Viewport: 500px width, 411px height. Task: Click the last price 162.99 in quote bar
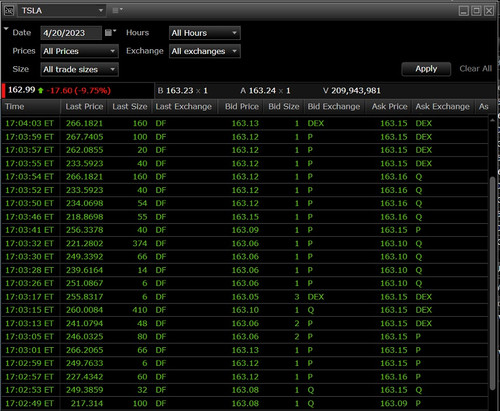[21, 90]
